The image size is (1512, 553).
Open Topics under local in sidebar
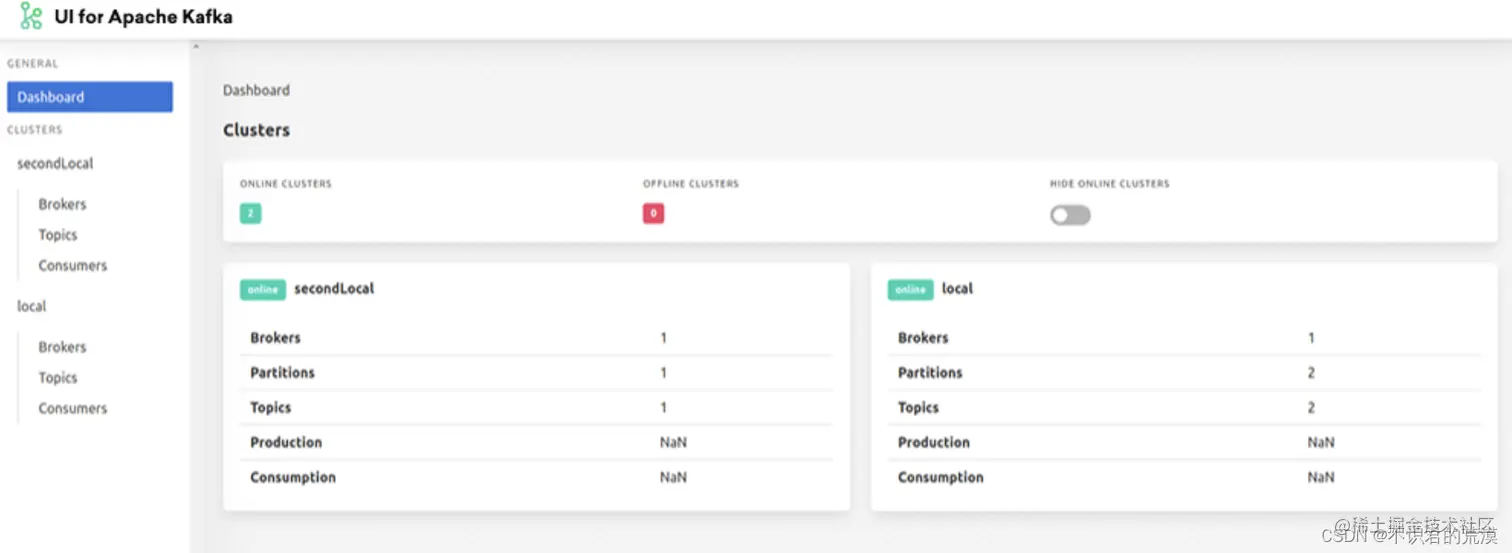click(x=58, y=378)
